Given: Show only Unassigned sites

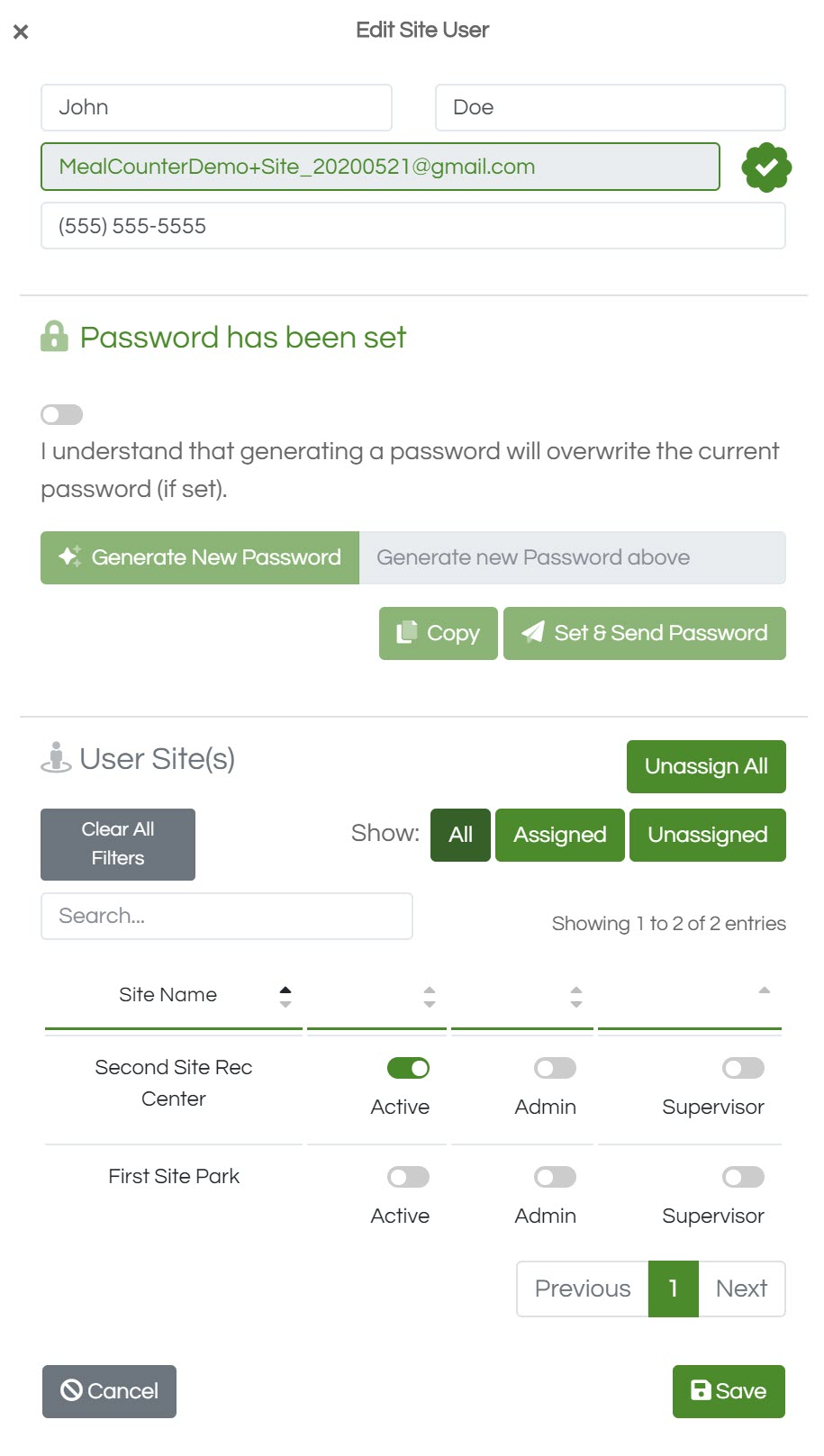Looking at the screenshot, I should (708, 835).
